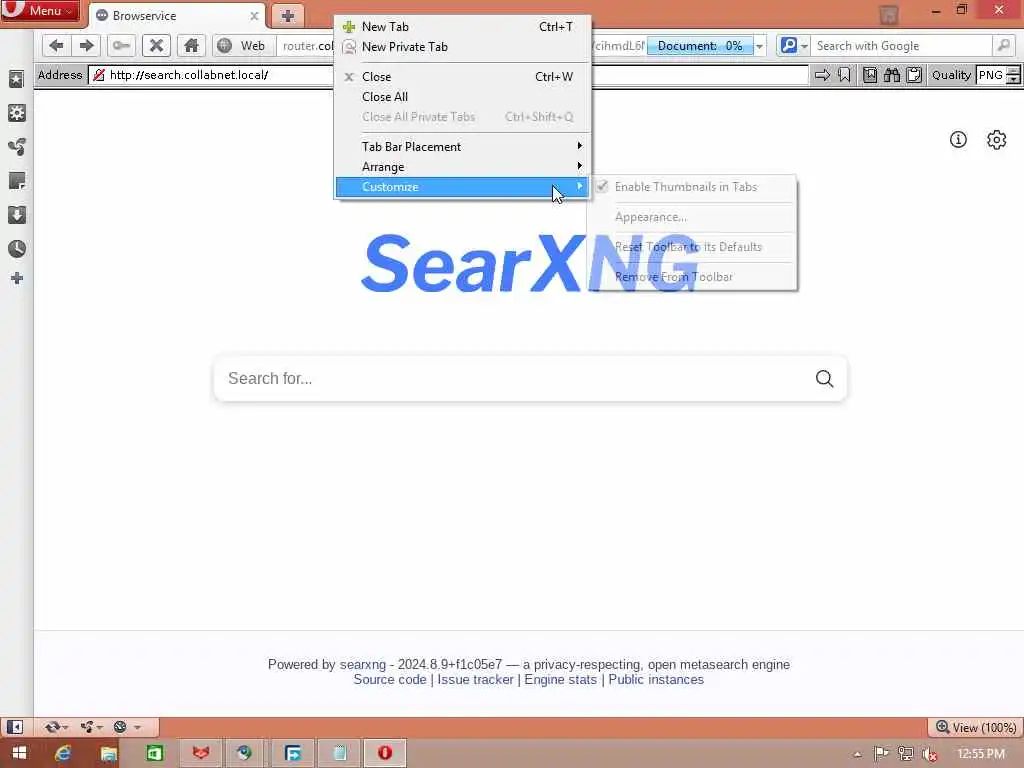The image size is (1024, 768).
Task: Click the Go arrow in Browservice bar
Action: point(822,75)
